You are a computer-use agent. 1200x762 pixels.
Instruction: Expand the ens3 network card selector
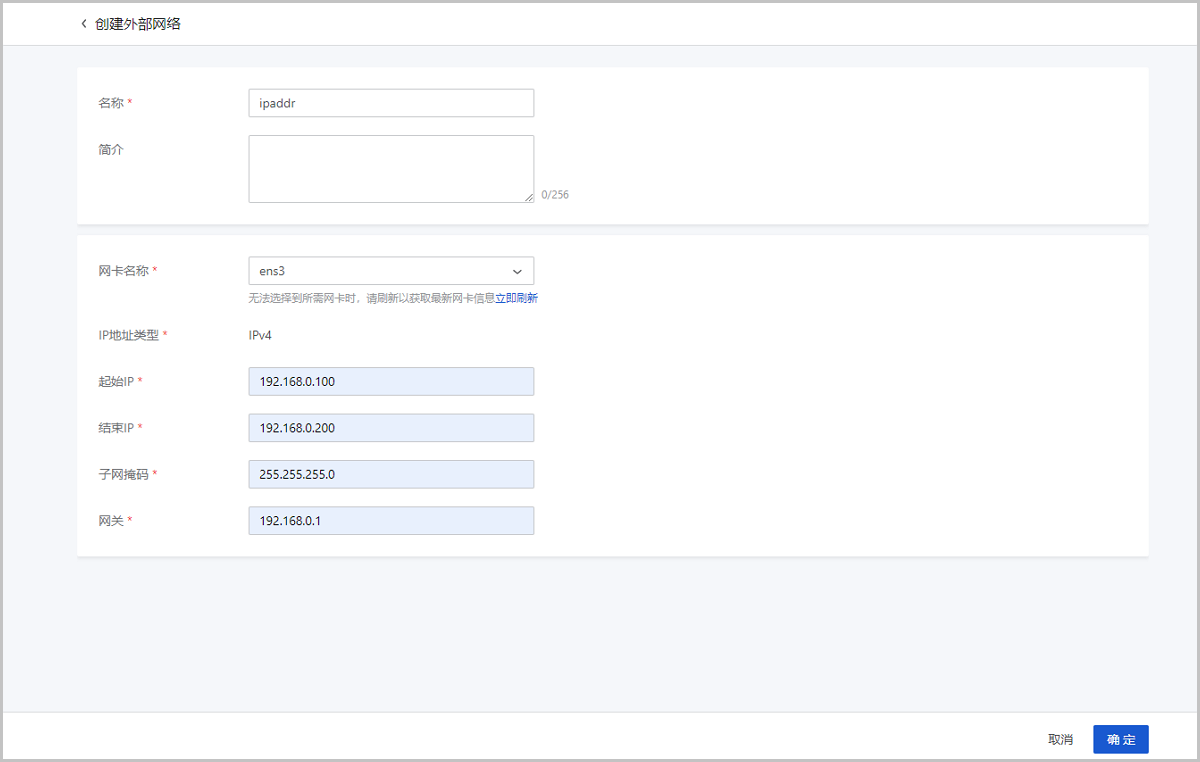[517, 270]
